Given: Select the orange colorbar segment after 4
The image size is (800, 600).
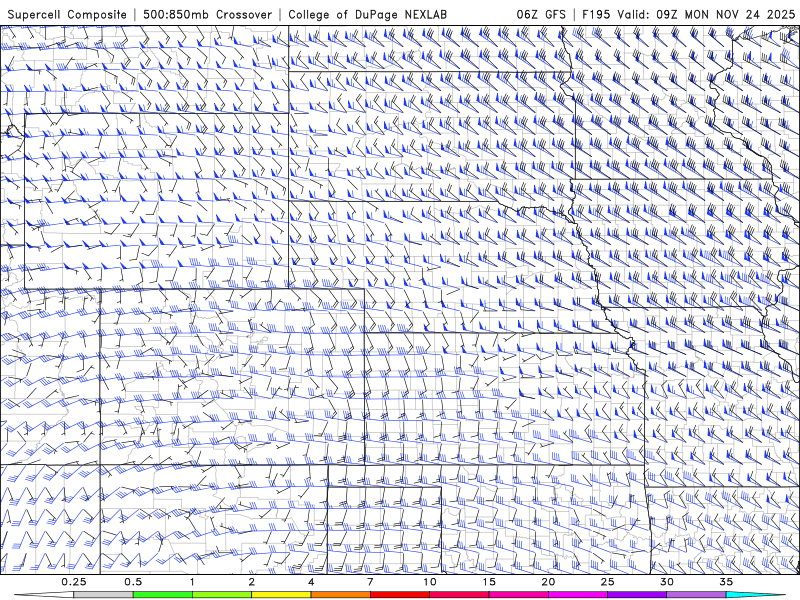Looking at the screenshot, I should pos(340,595).
